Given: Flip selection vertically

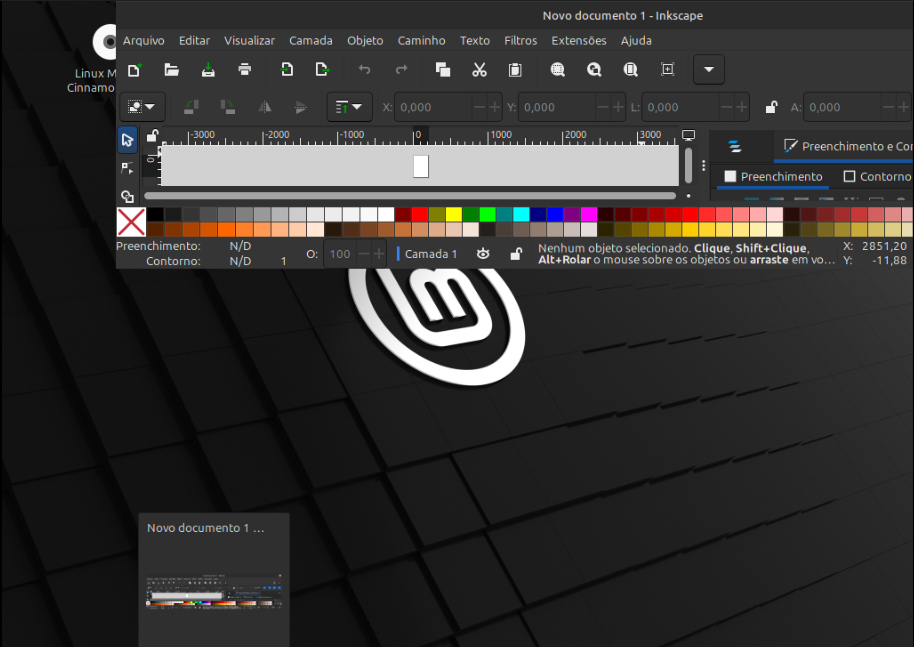Looking at the screenshot, I should pyautogui.click(x=301, y=107).
